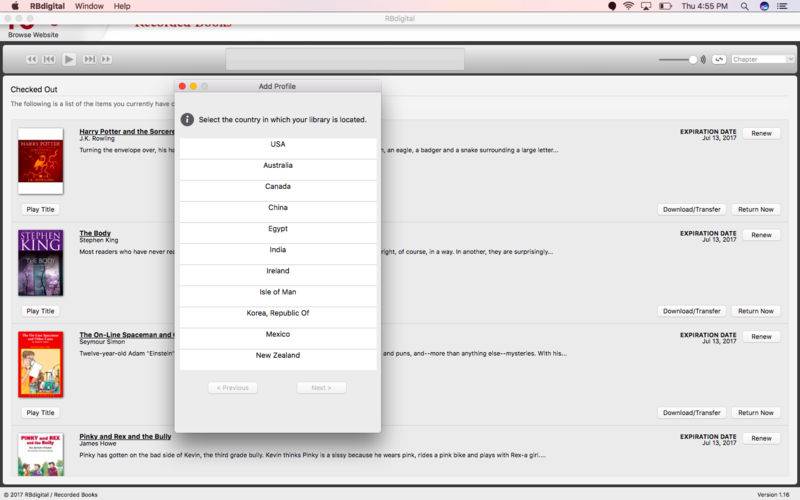The height and width of the screenshot is (500, 800).
Task: Open the Help menu
Action: (122, 6)
